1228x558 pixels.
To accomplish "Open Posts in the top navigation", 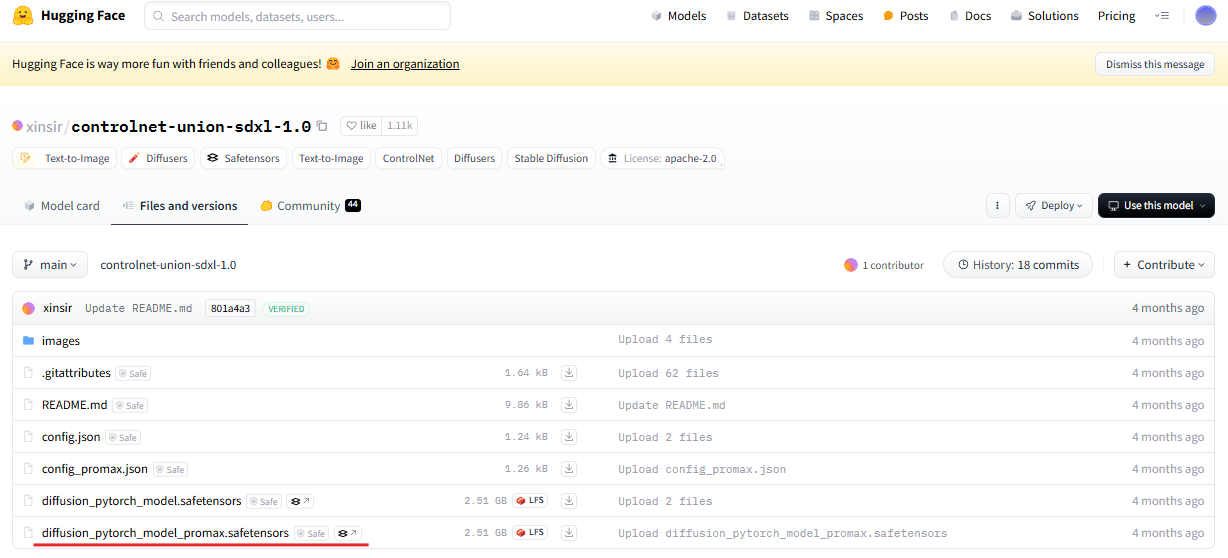I will [906, 16].
